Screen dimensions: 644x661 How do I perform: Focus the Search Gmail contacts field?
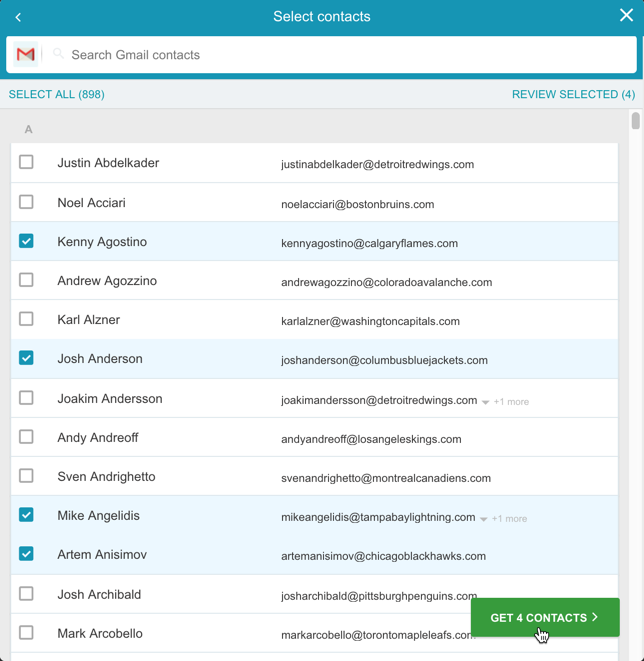pyautogui.click(x=321, y=55)
